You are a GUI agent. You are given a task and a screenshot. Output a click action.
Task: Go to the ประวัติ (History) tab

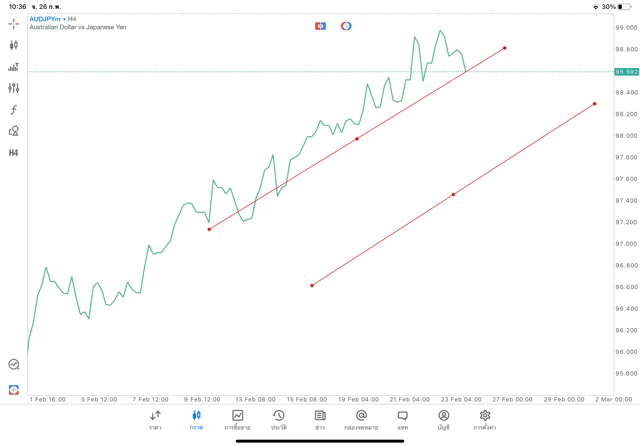coord(279,420)
